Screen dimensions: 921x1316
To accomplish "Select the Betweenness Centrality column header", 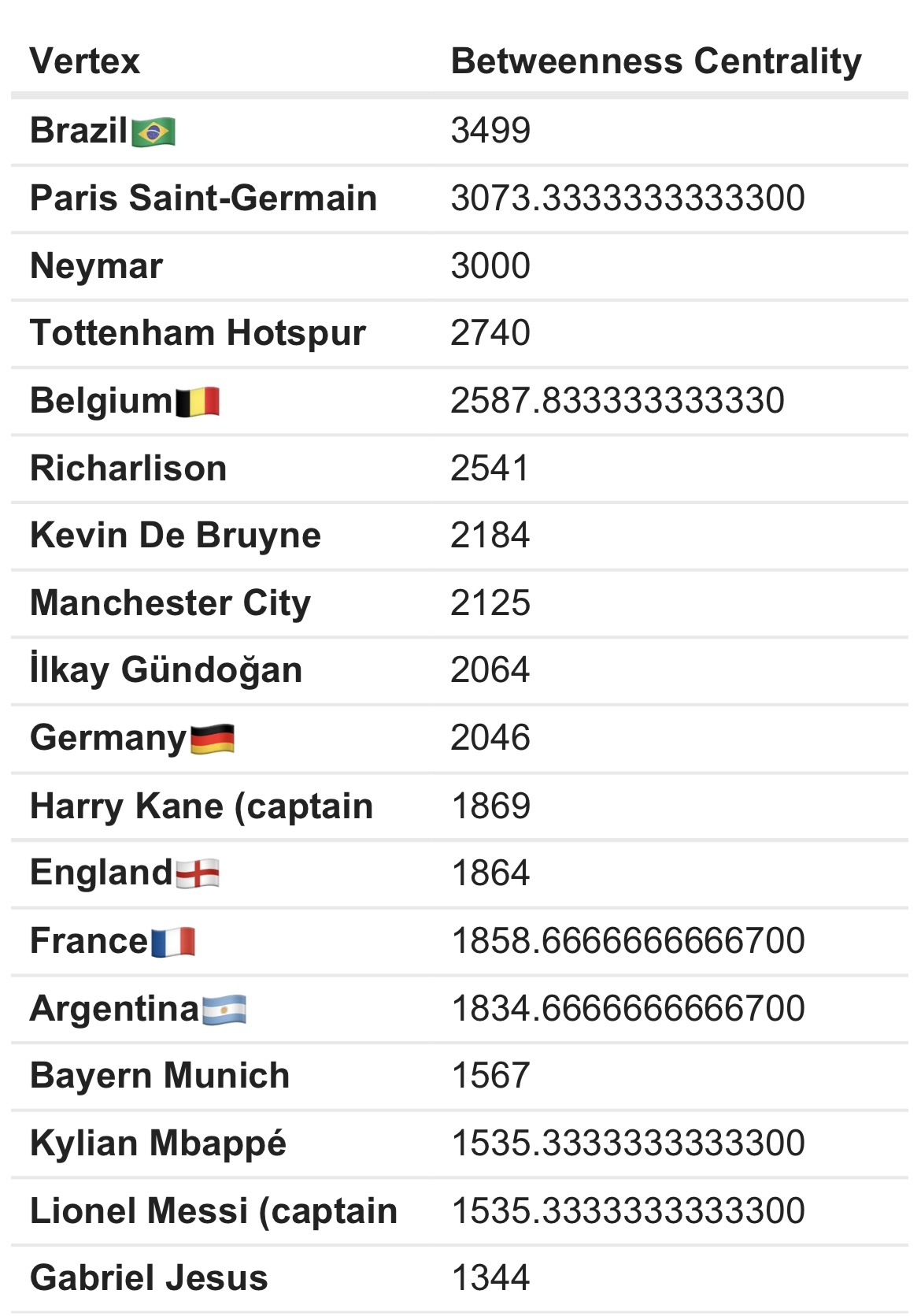I will click(x=657, y=61).
